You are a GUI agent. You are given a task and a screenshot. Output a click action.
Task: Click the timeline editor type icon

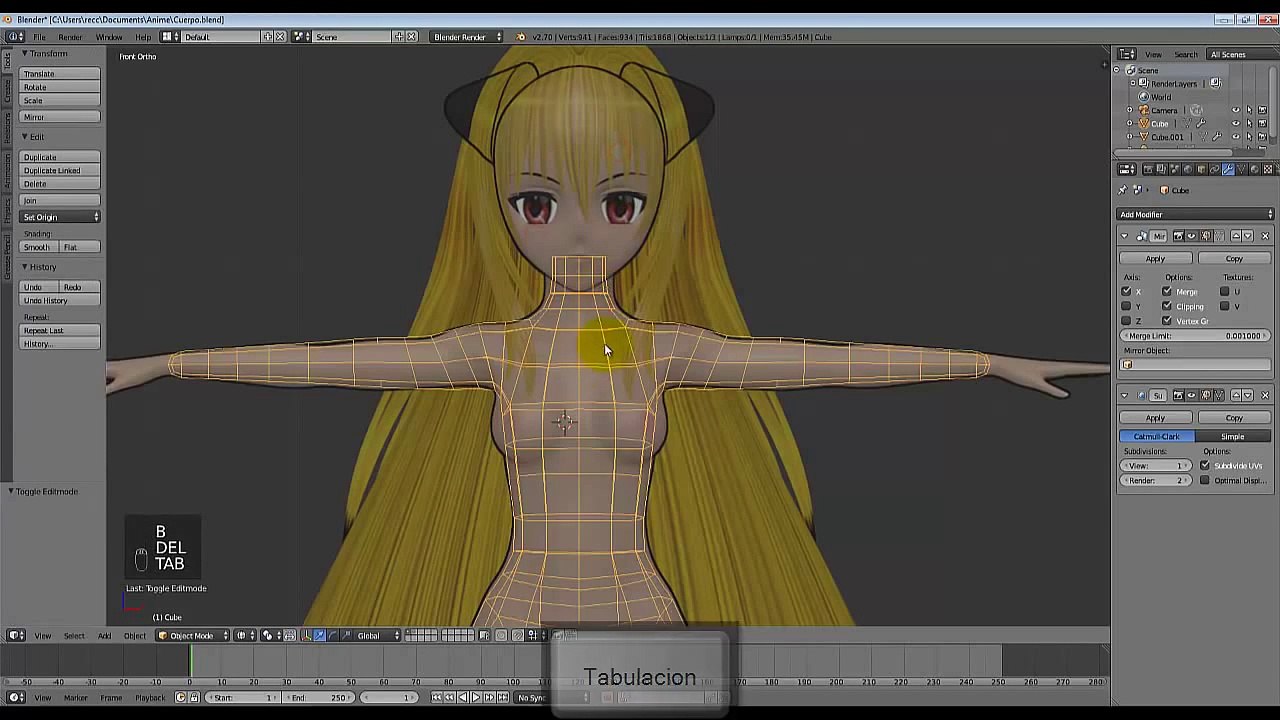(x=16, y=697)
